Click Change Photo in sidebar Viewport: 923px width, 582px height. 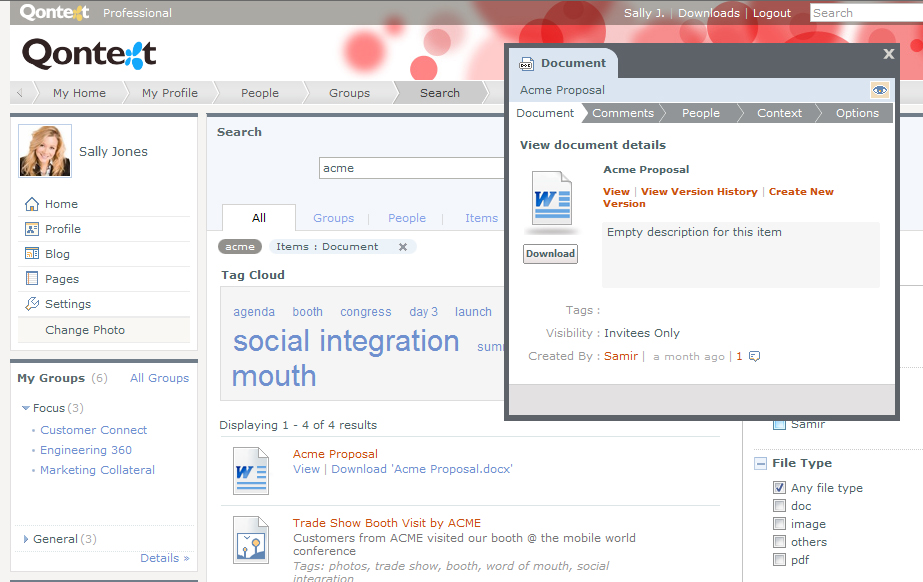click(85, 330)
